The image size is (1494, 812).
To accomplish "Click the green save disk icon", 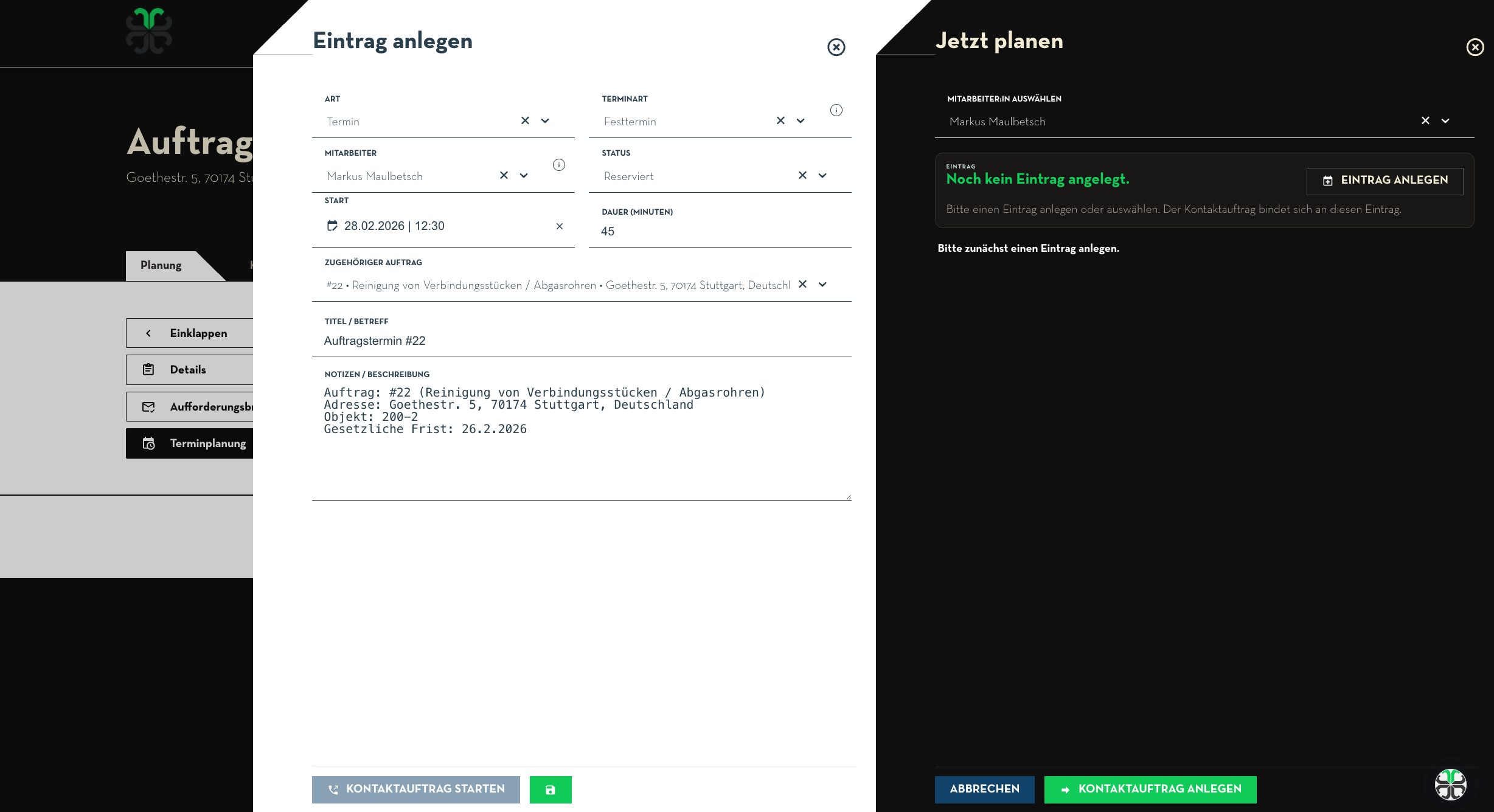I will tap(550, 789).
